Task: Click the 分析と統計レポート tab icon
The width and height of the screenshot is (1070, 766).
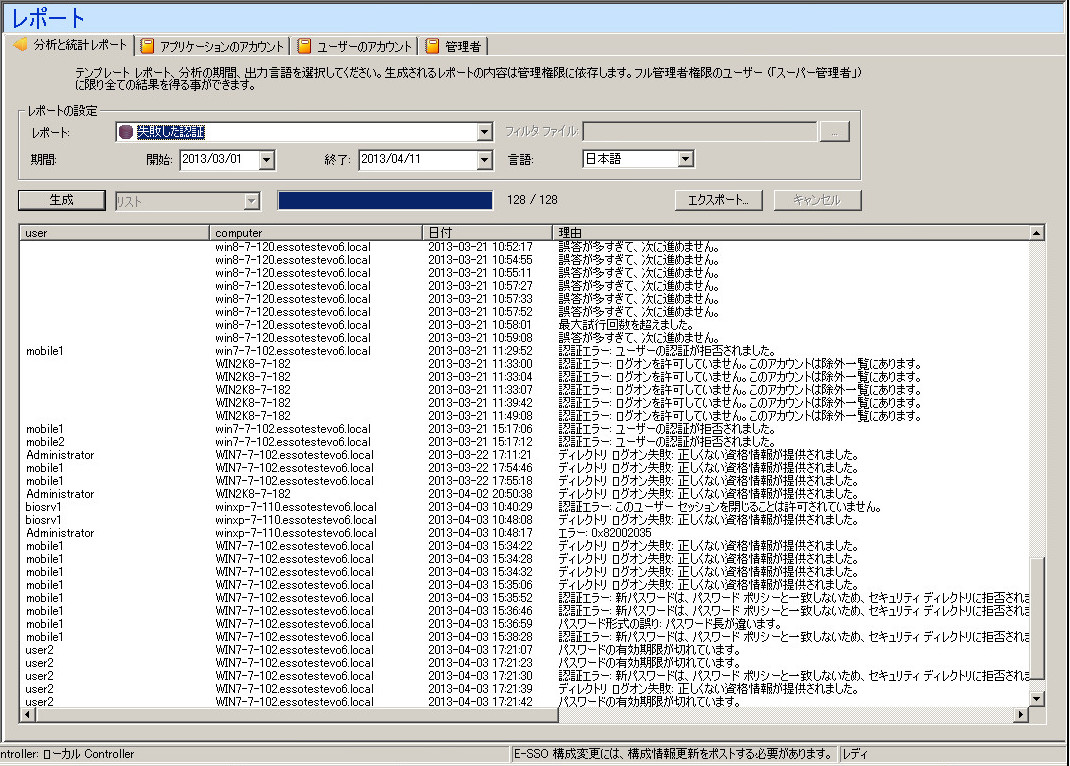Action: 21,46
